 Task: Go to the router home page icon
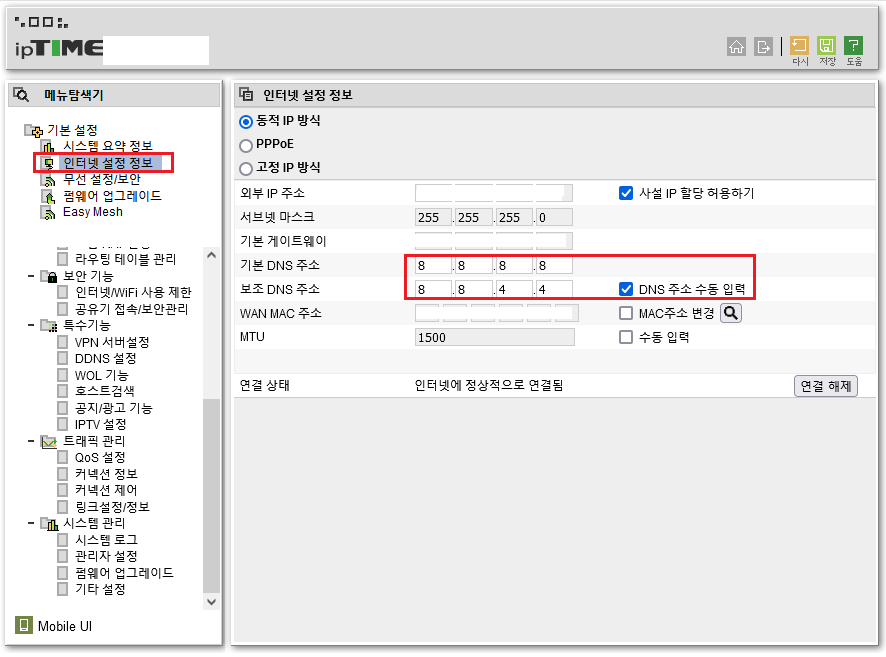736,46
